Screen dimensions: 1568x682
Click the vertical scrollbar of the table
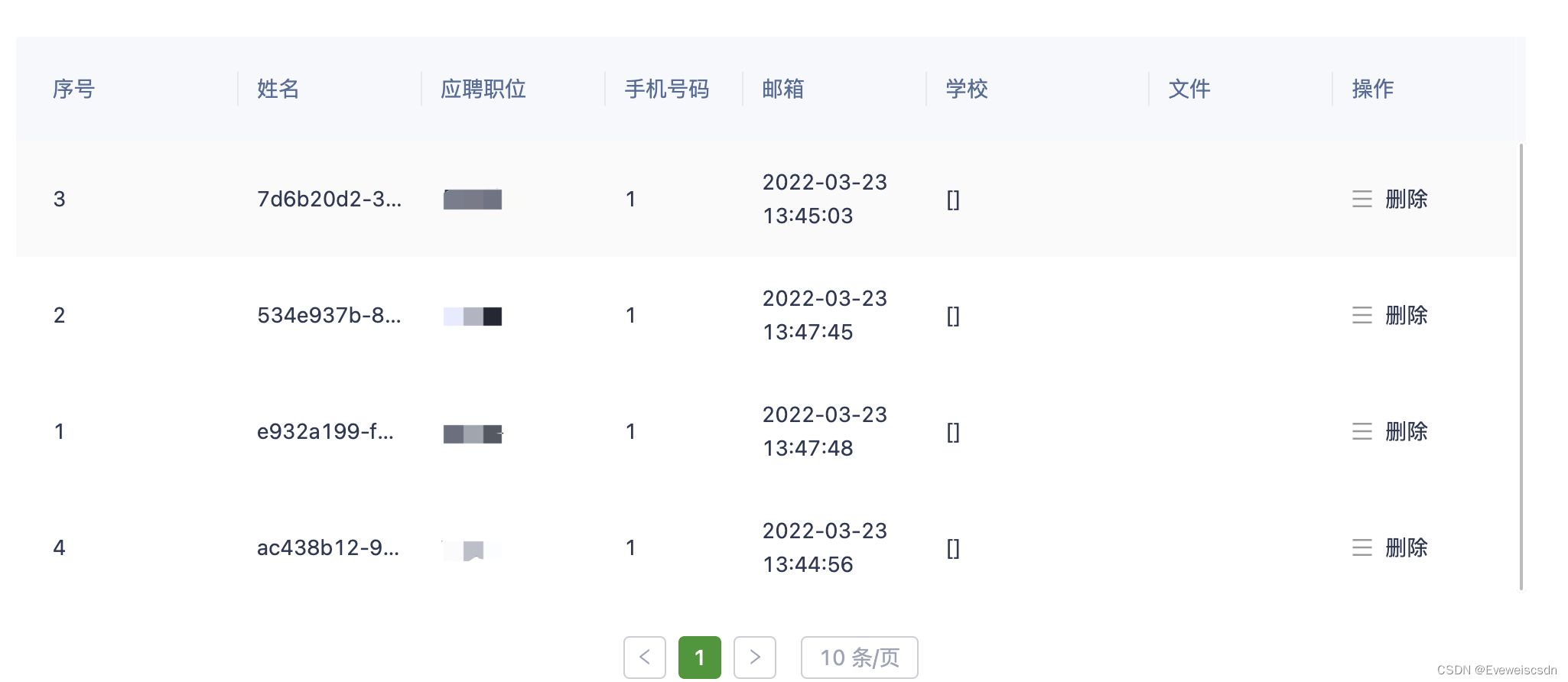[x=1521, y=367]
